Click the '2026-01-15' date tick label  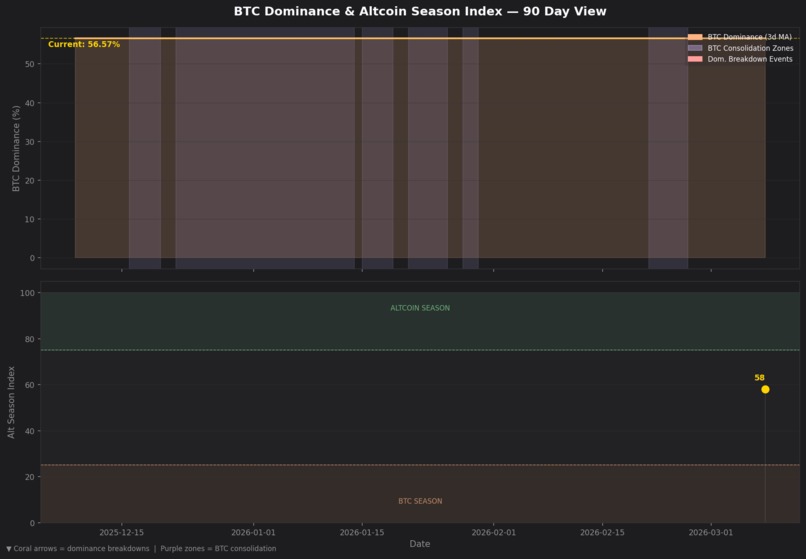[362, 532]
